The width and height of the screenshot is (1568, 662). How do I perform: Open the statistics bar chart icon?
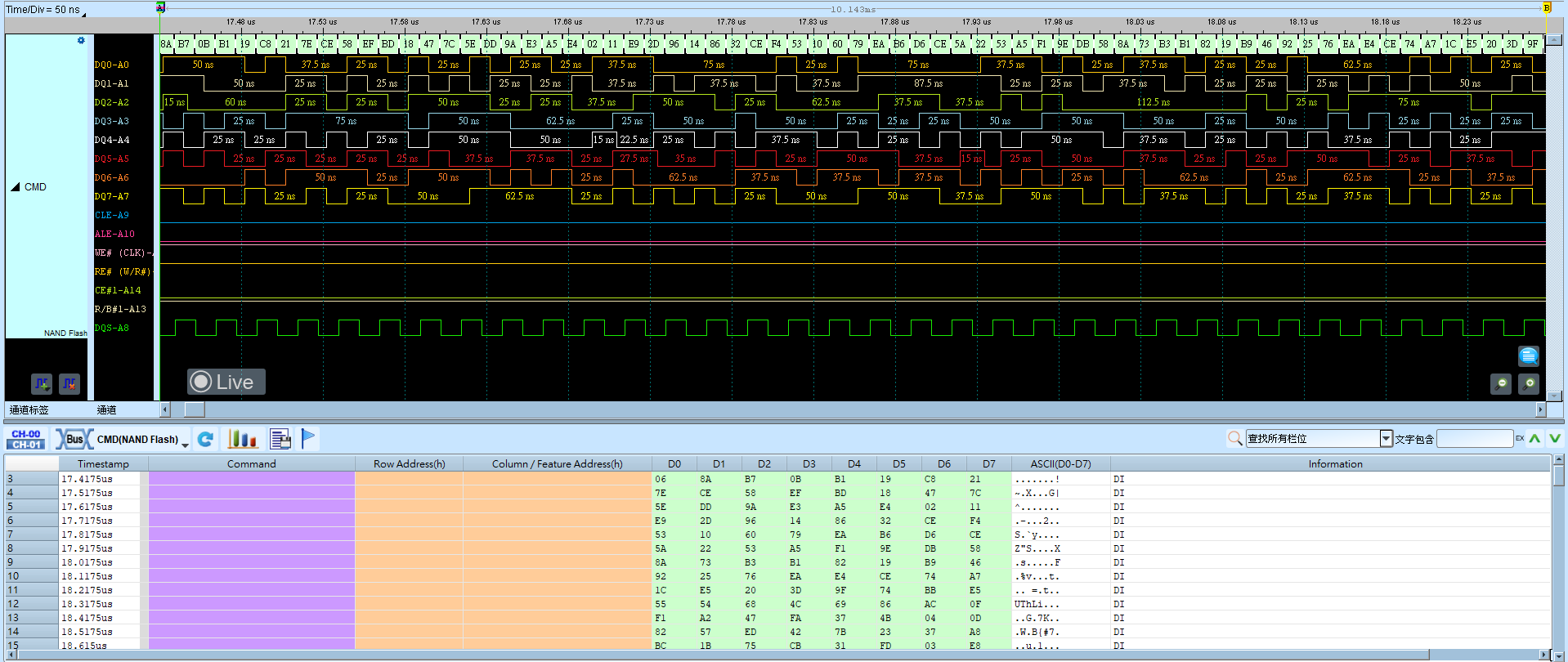pyautogui.click(x=243, y=440)
